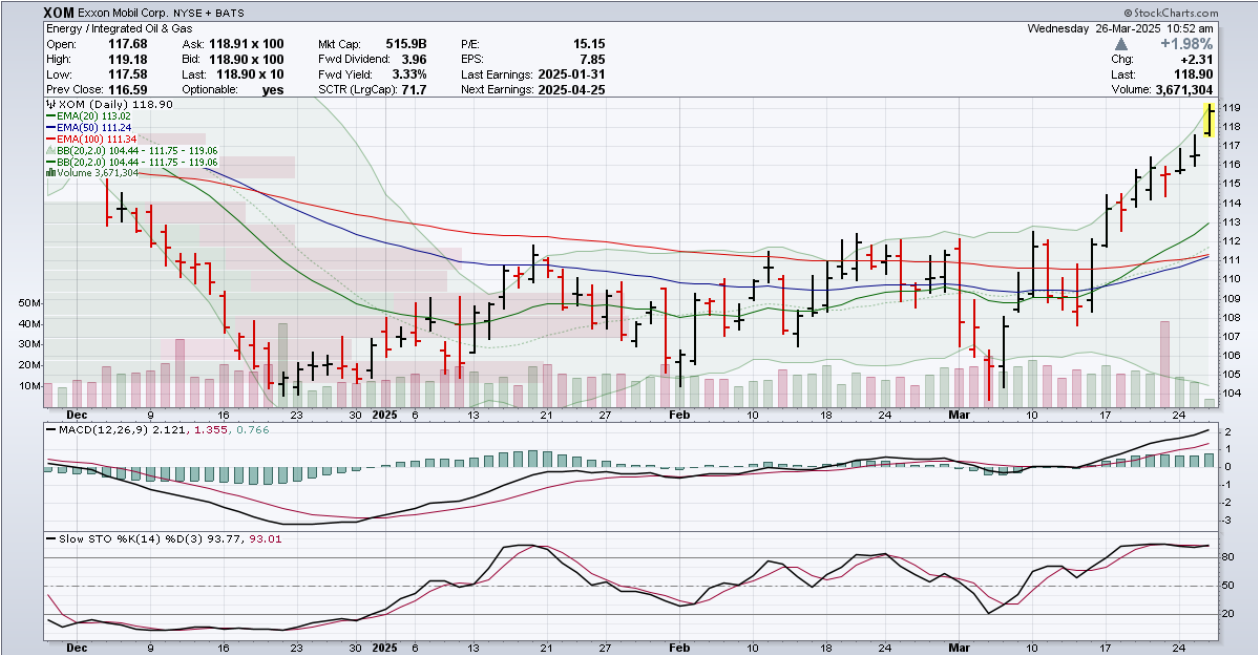This screenshot has width=1258, height=655.
Task: Click the Last quote 118.90 x 10
Action: pos(250,74)
